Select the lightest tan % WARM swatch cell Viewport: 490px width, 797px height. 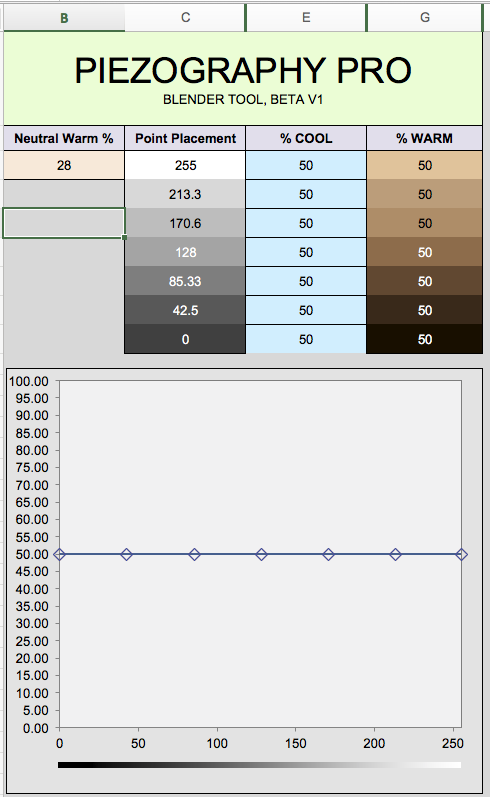(x=425, y=165)
